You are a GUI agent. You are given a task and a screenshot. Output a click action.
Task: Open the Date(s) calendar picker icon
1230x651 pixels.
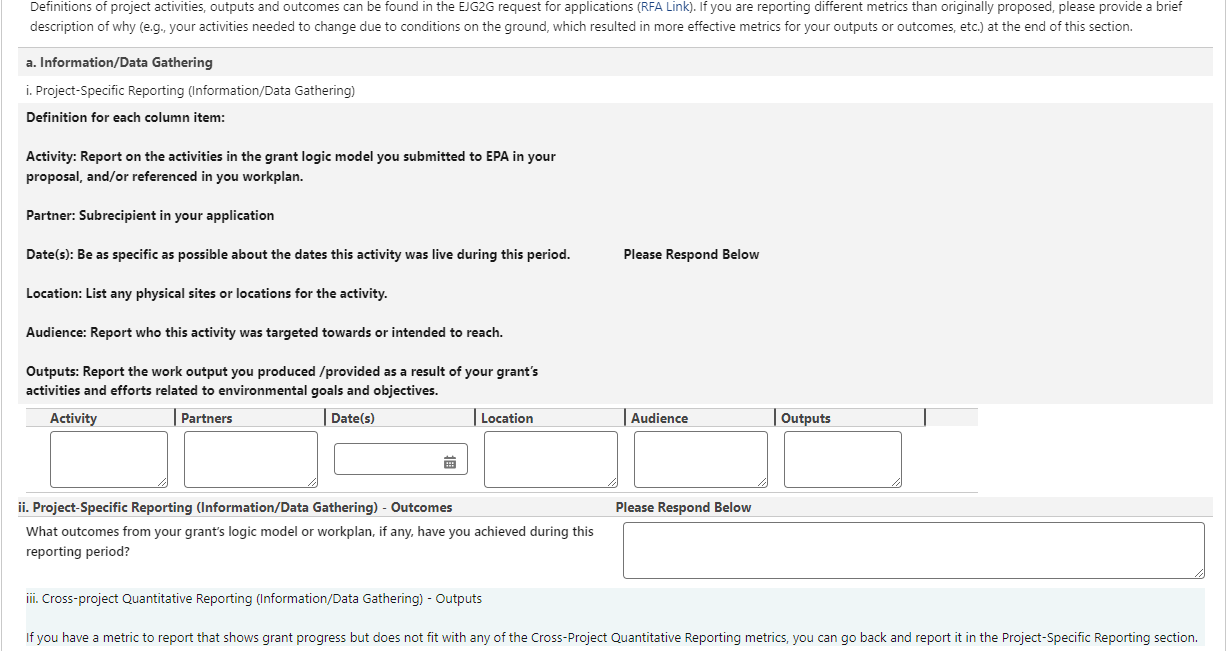[x=450, y=462]
